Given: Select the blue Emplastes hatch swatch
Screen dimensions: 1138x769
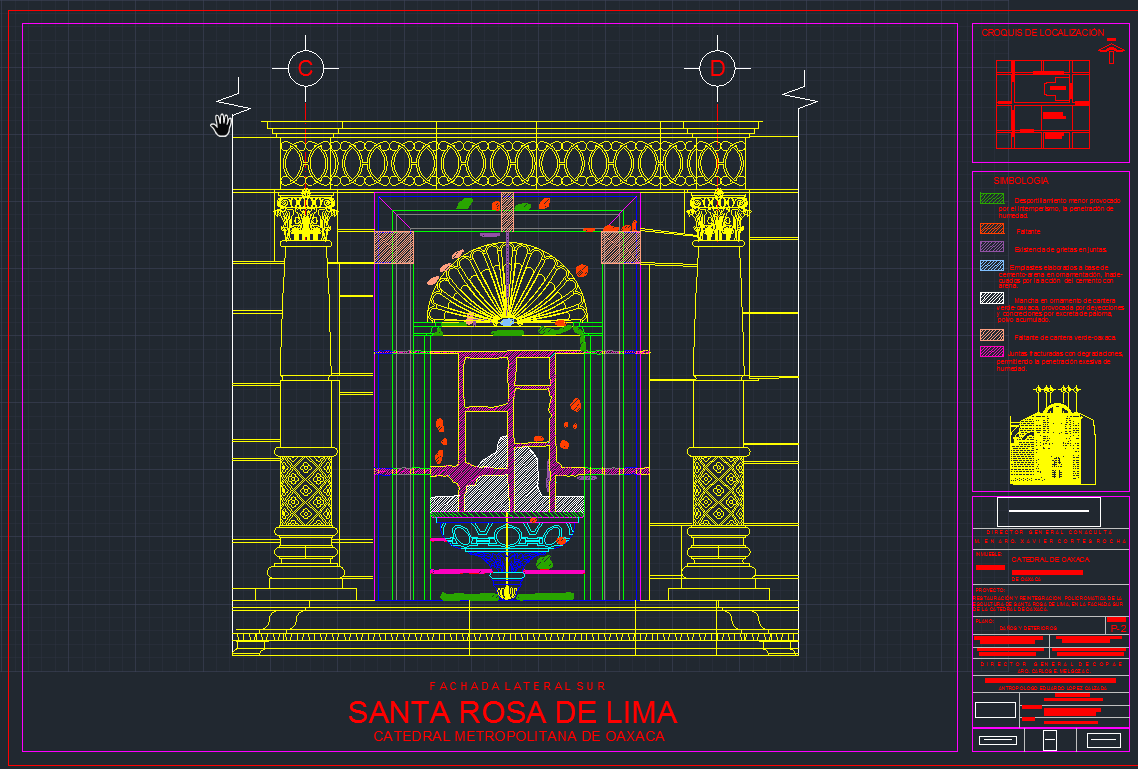Looking at the screenshot, I should pyautogui.click(x=991, y=266).
